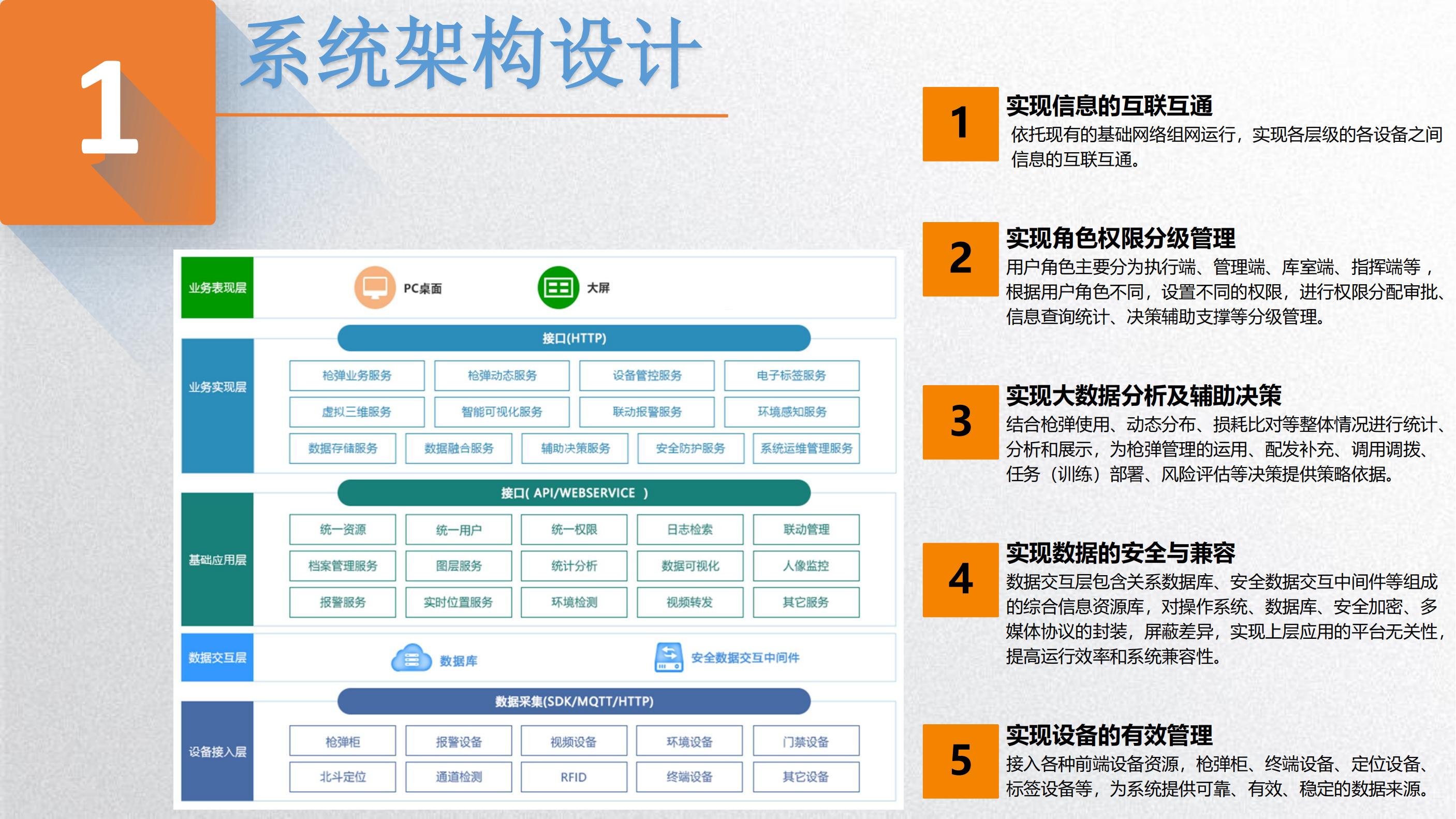Screen dimensions: 1456x819
Task: Click the 数据采集(SDK/MQTT/HTTP) bar
Action: (x=573, y=701)
